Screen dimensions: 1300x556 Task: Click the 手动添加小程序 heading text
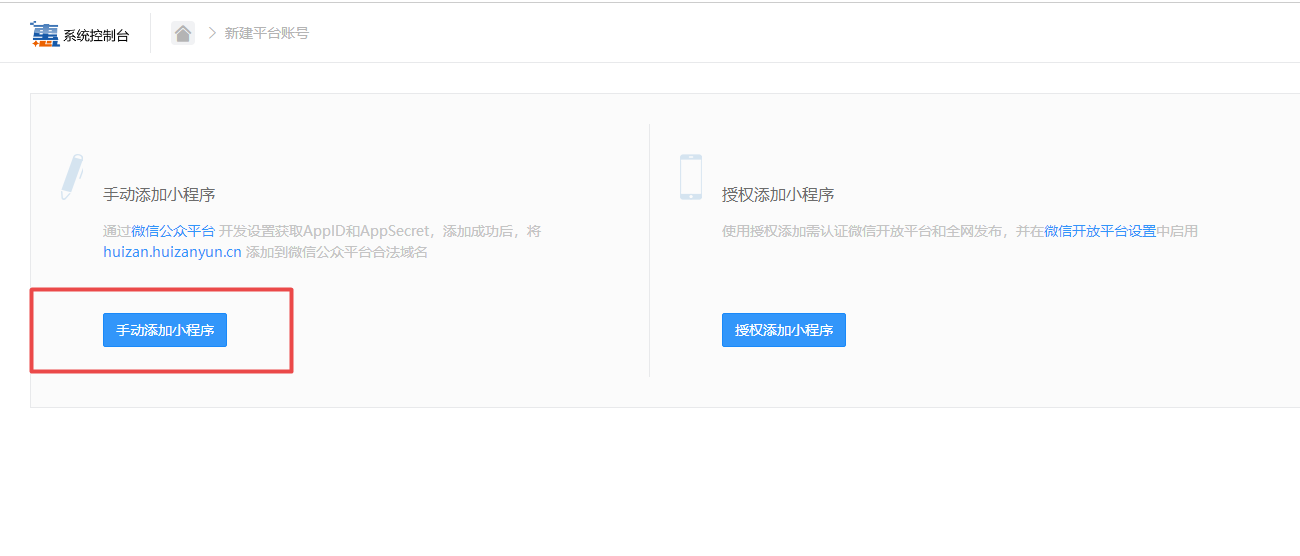click(x=159, y=194)
